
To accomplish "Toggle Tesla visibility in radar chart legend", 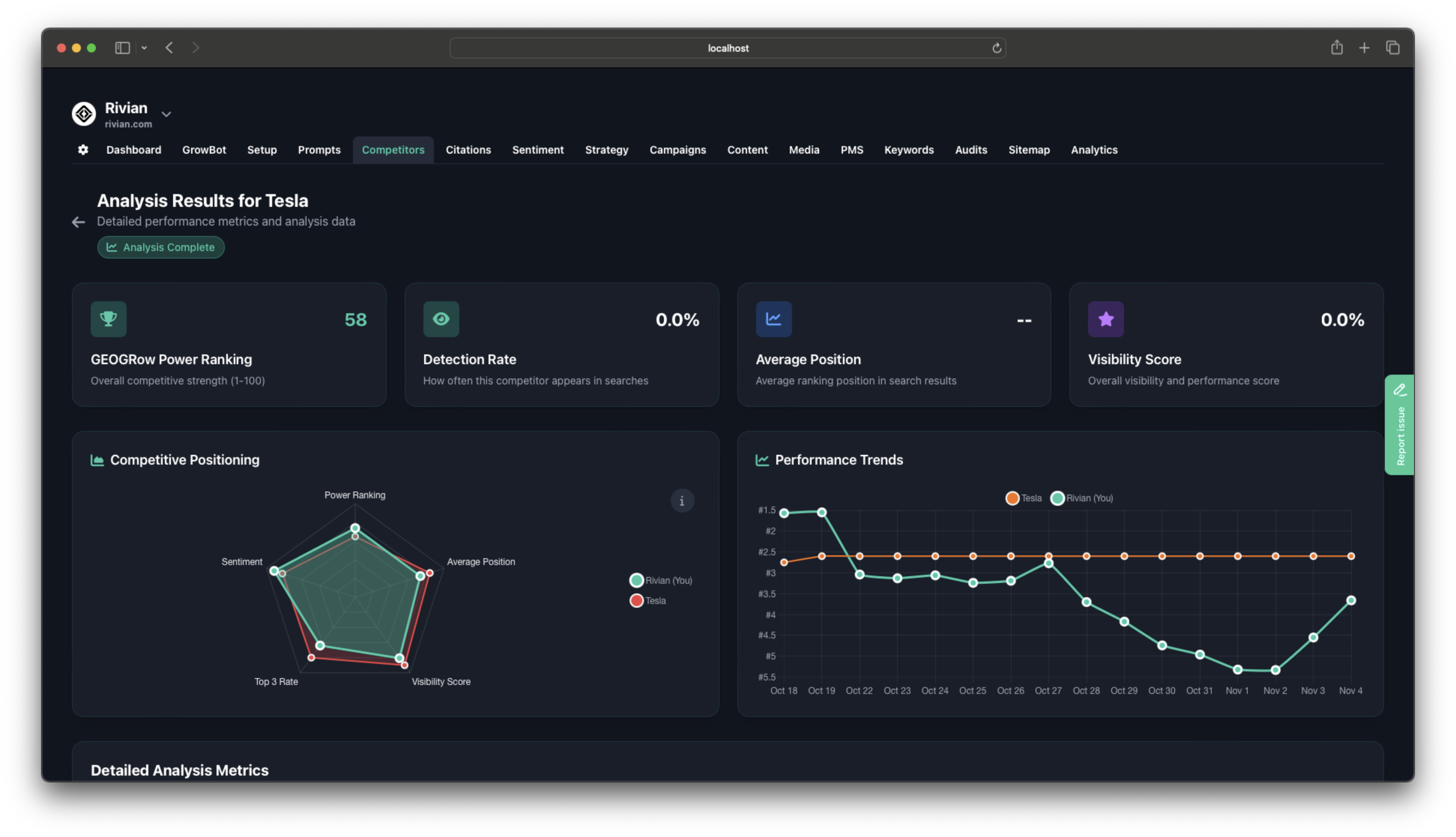I will [x=649, y=600].
